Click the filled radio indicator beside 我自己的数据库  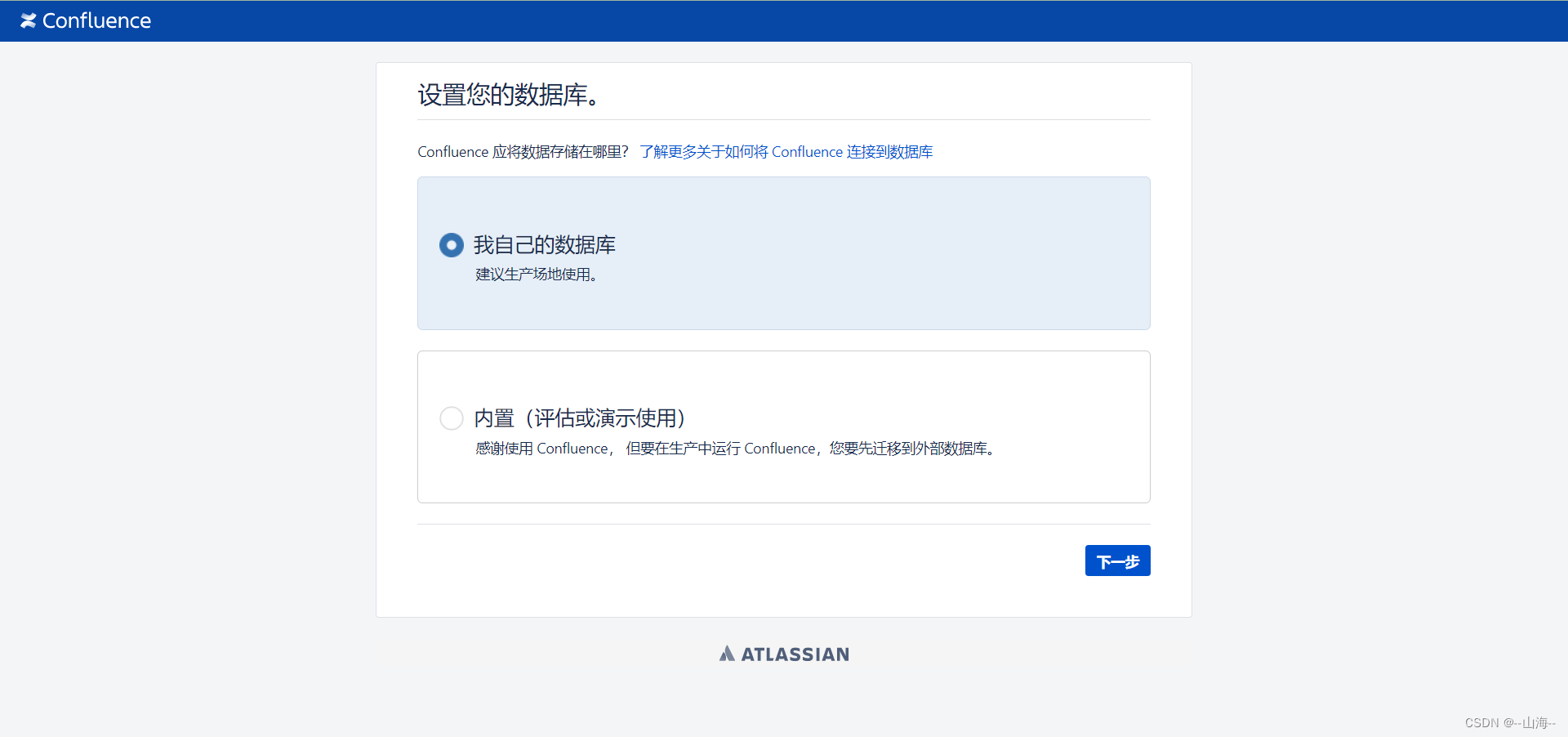click(451, 244)
